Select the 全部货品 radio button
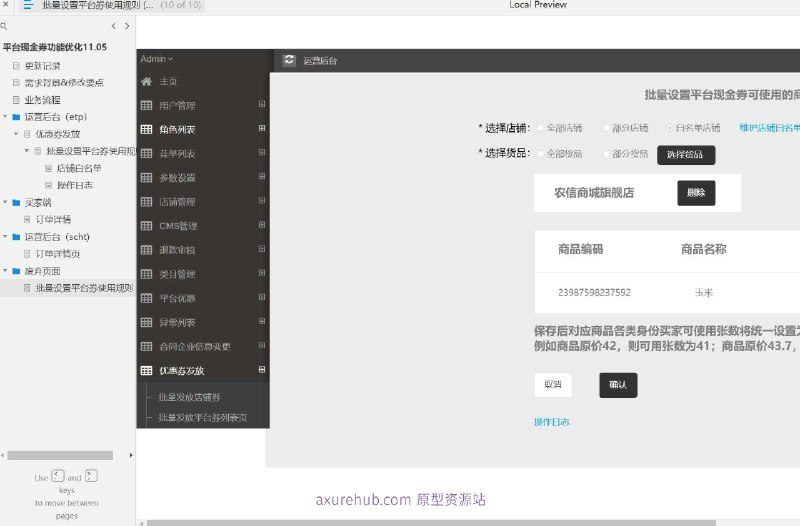Screen dimensions: 800x526 (x=541, y=154)
